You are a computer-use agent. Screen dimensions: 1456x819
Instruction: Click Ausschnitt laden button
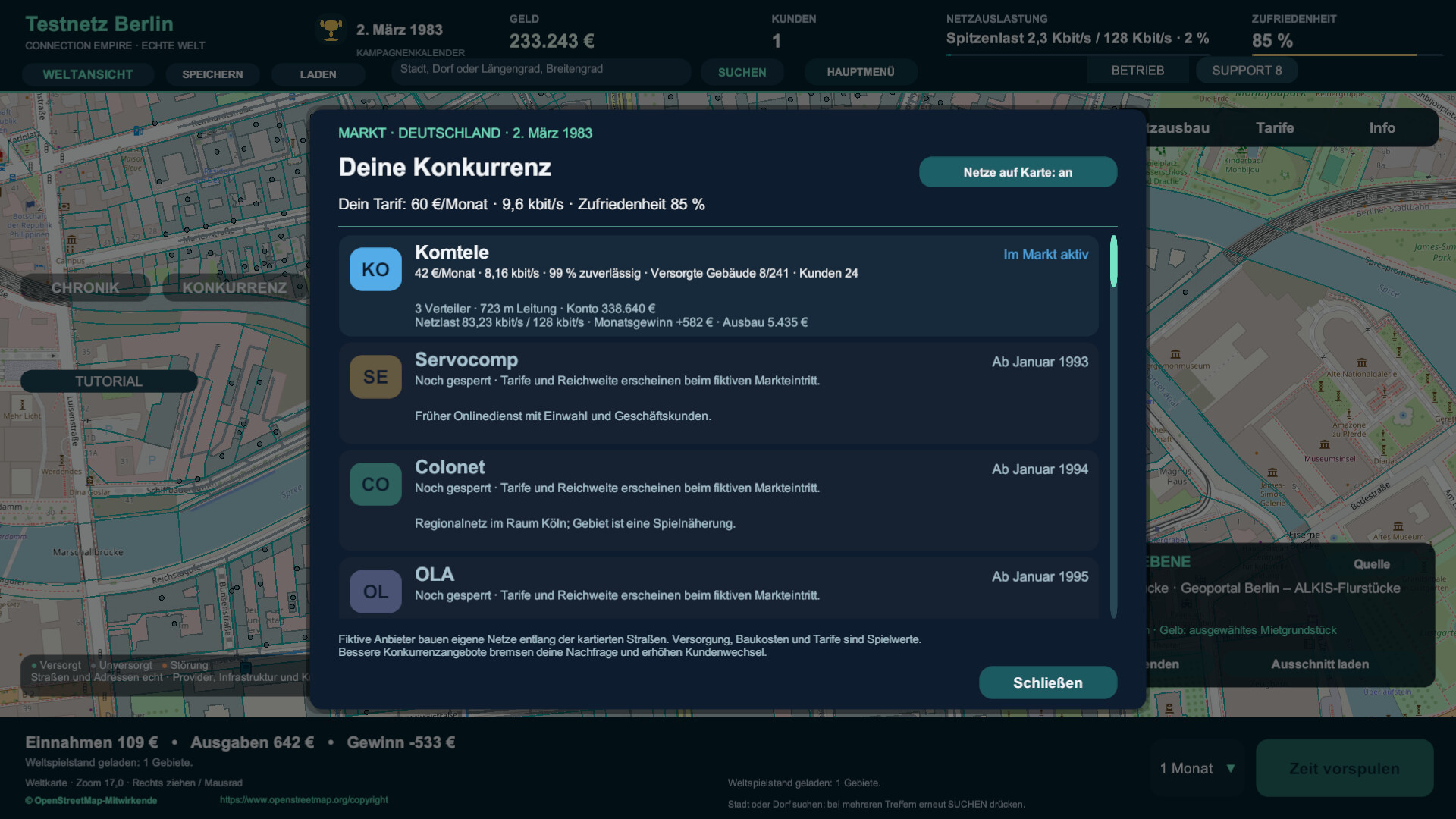coord(1319,664)
